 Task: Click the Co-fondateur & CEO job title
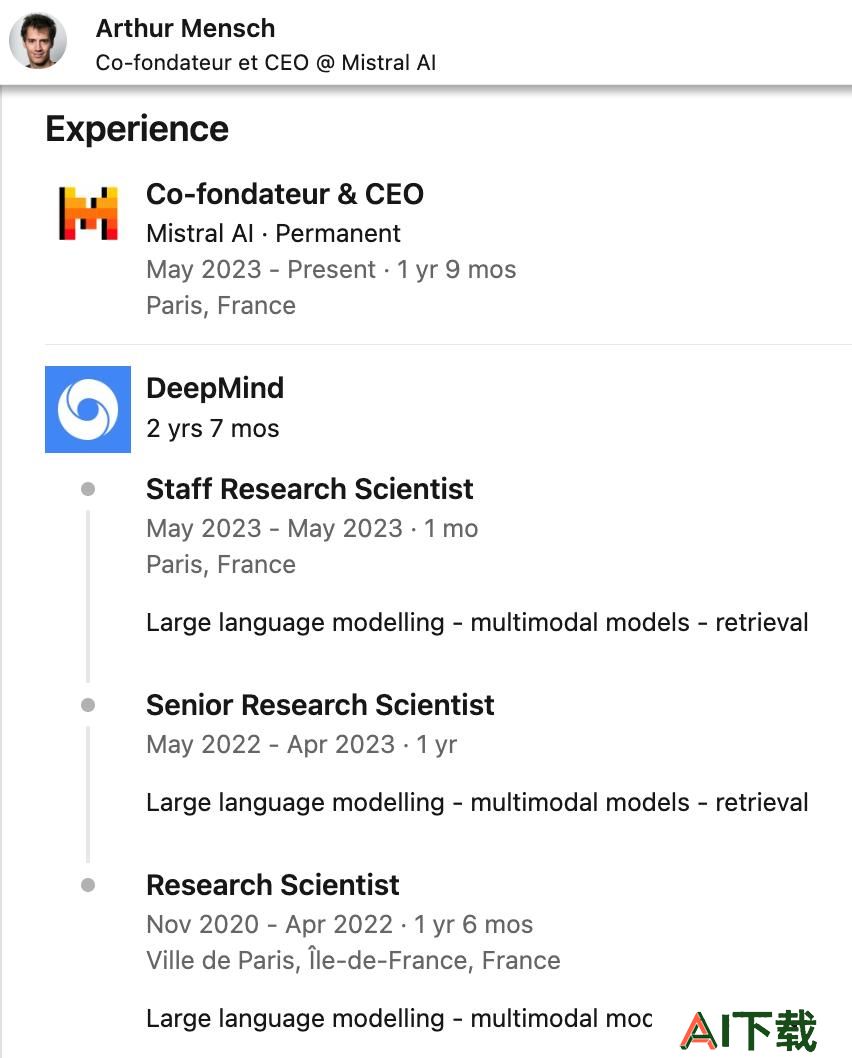pyautogui.click(x=285, y=194)
